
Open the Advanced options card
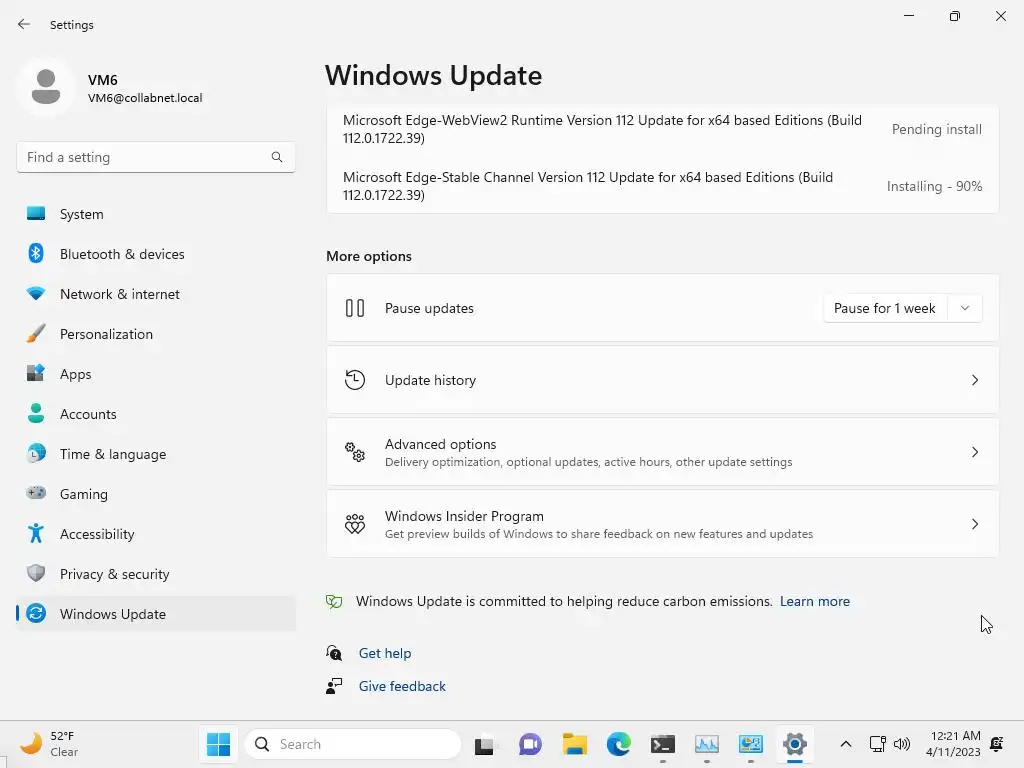click(x=662, y=451)
